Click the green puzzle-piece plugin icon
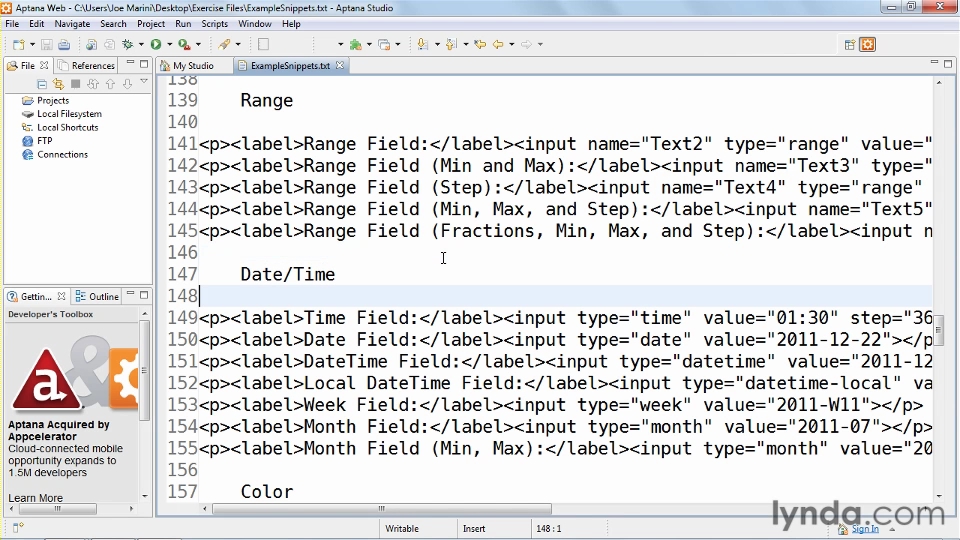This screenshot has height=540, width=960. tap(355, 44)
